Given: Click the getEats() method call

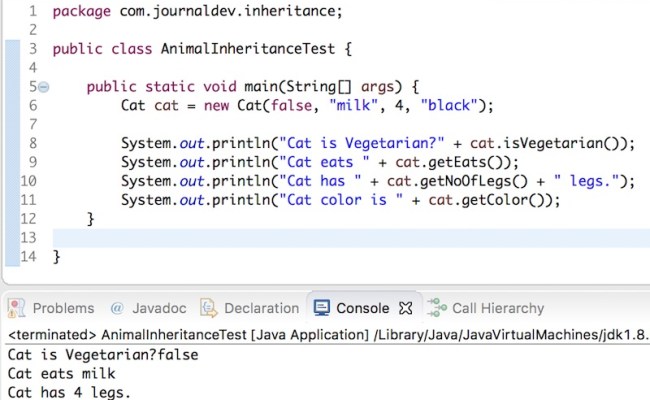Looking at the screenshot, I should (x=465, y=162).
